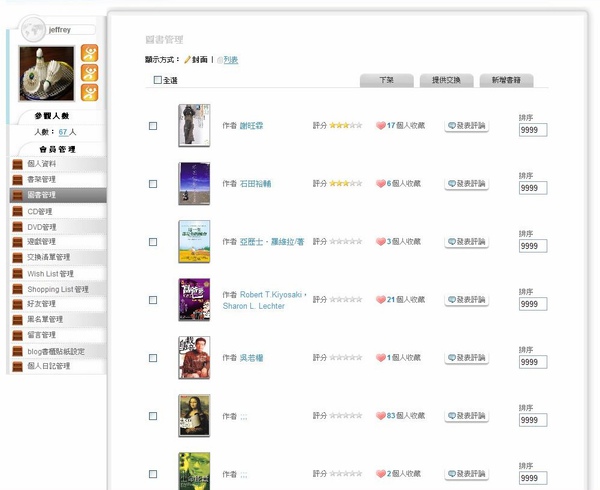Click the shelf icon beside 好友管理
This screenshot has height=490, width=600.
pyautogui.click(x=18, y=304)
